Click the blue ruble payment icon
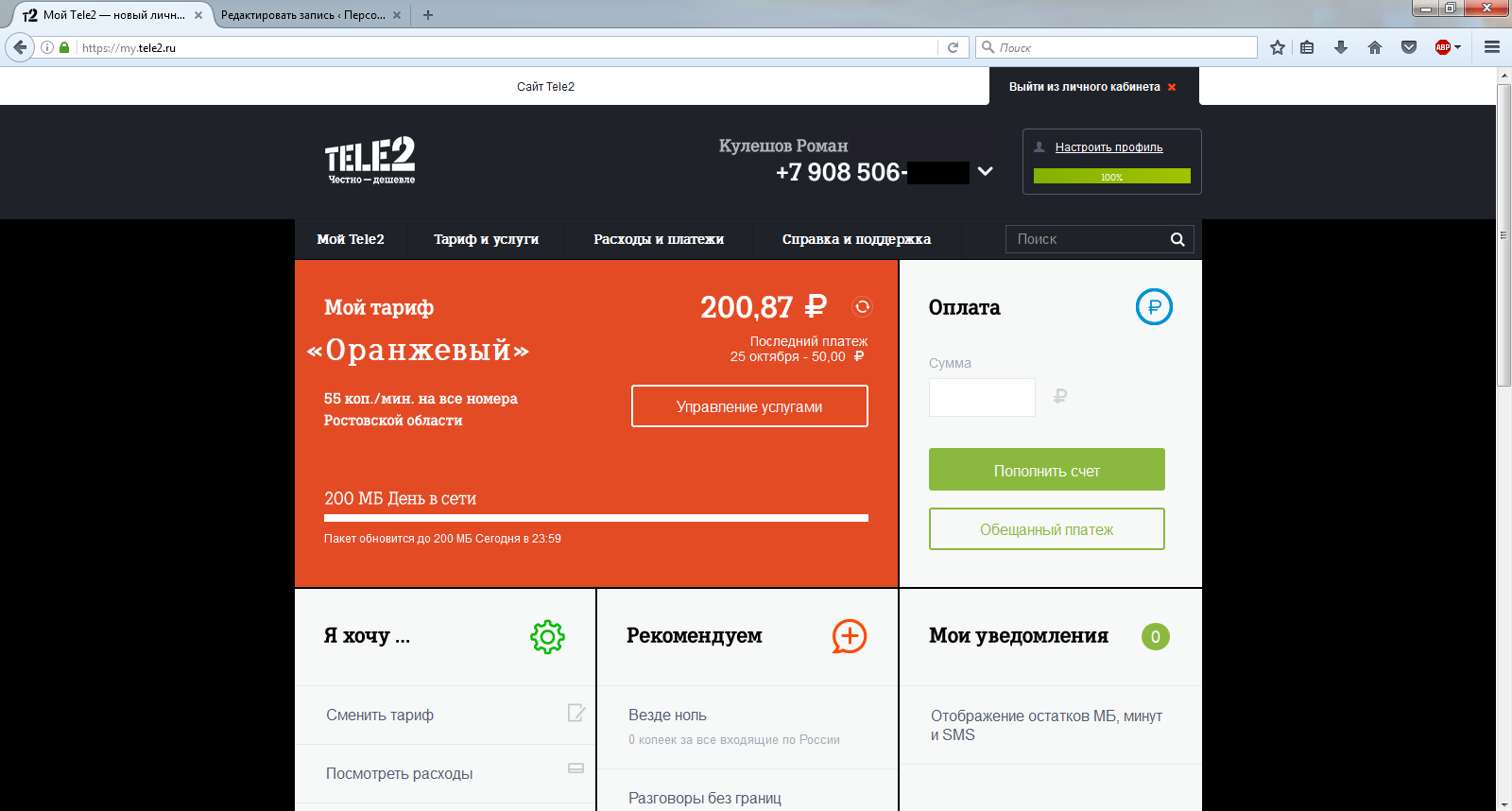Viewport: 1512px width, 811px height. 1154,306
